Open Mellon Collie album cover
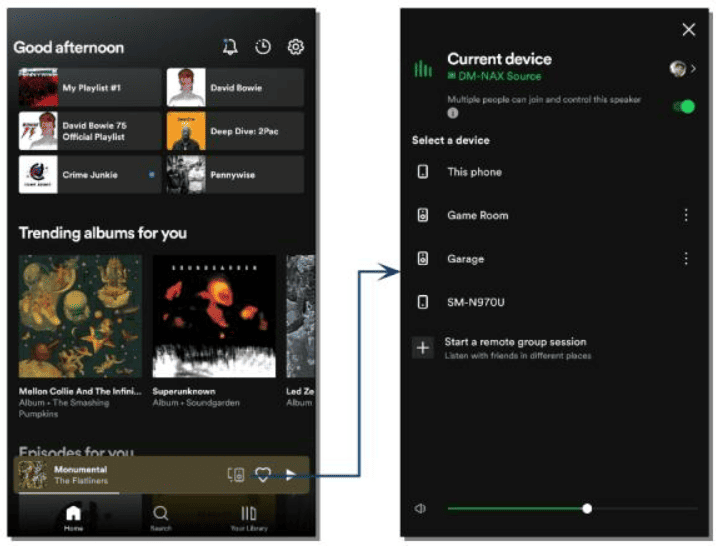The image size is (716, 546). tap(80, 316)
